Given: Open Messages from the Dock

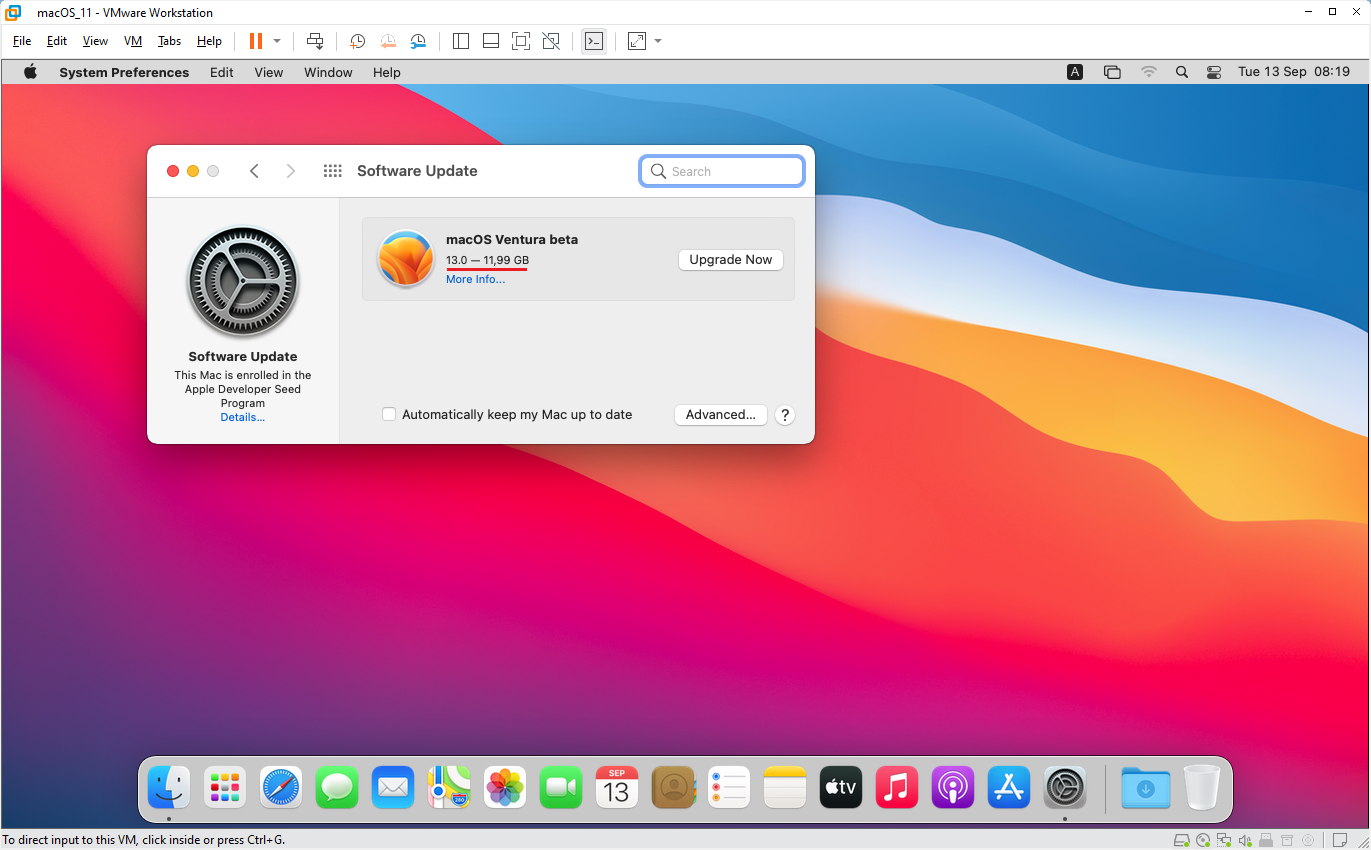Looking at the screenshot, I should tap(337, 788).
